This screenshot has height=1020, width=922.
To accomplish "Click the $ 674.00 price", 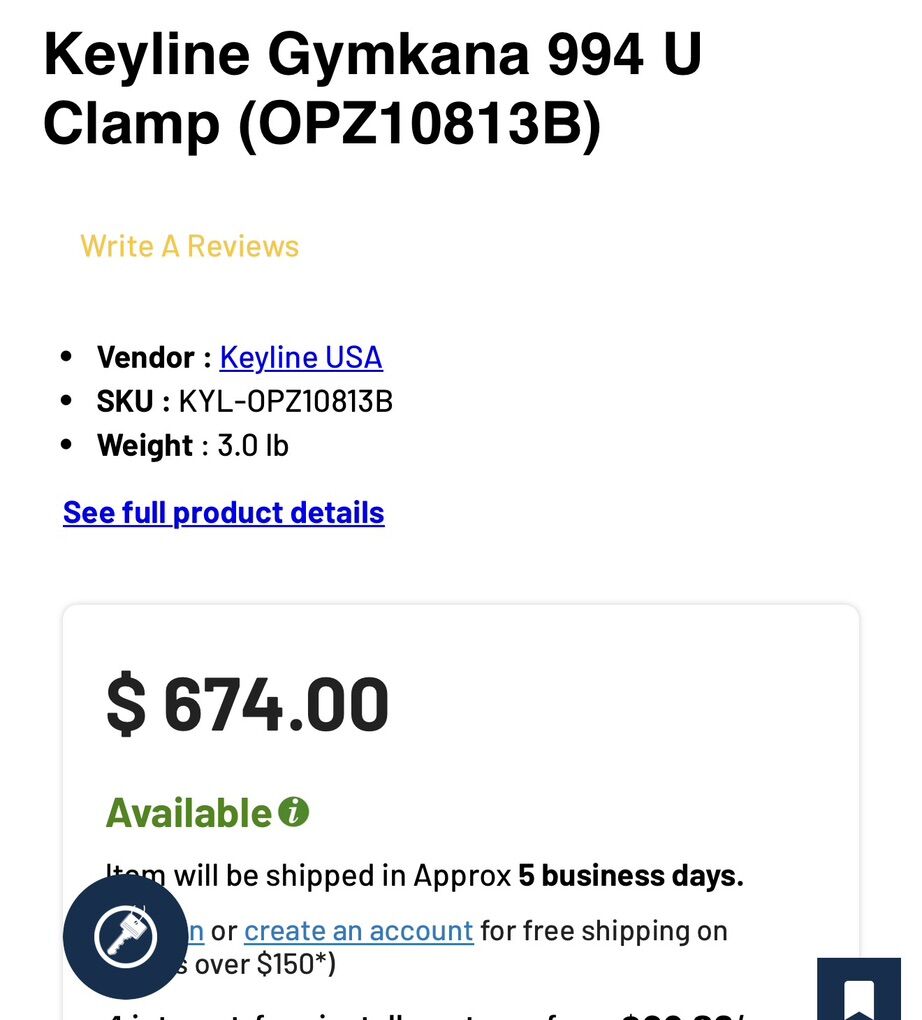I will tap(247, 705).
